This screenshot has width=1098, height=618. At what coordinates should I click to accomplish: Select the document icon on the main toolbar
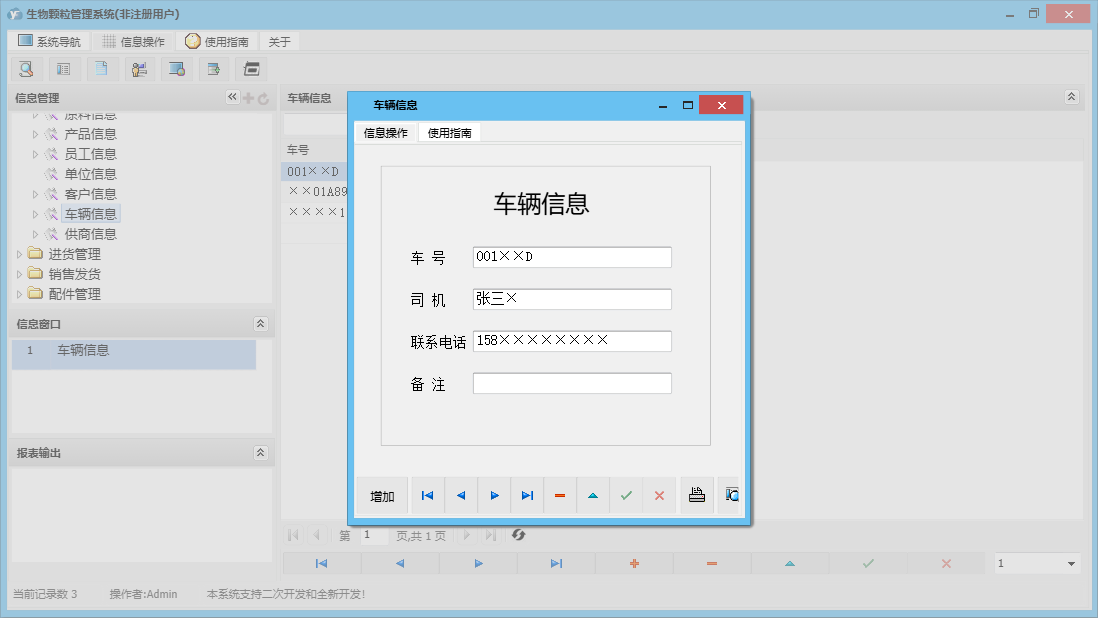102,68
